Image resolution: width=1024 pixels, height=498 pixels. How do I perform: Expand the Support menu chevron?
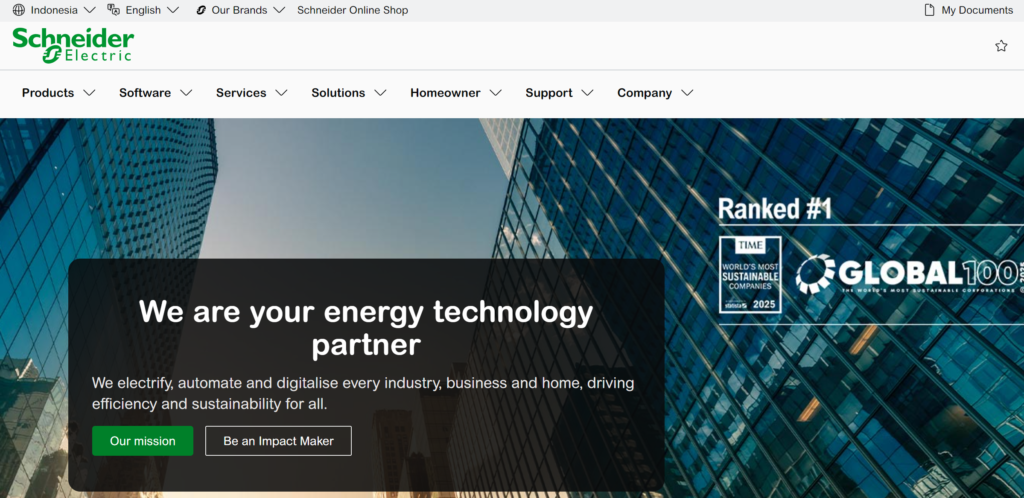[587, 93]
